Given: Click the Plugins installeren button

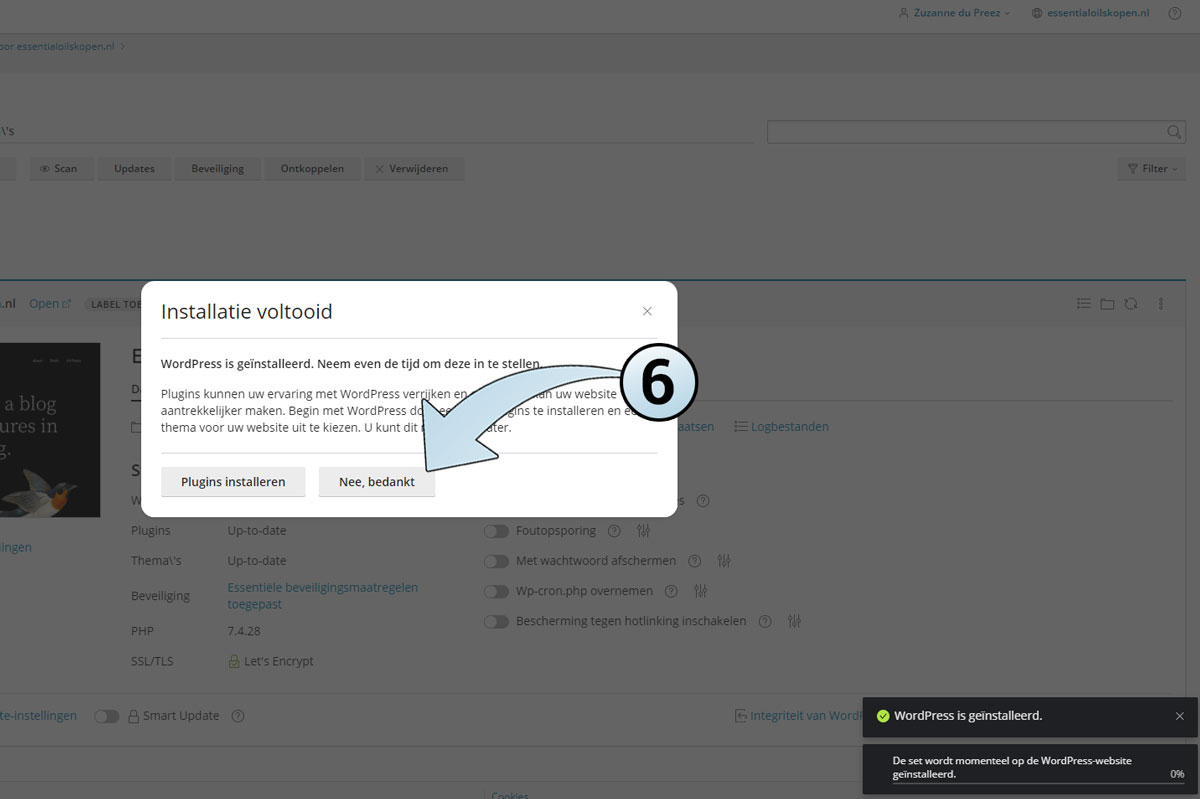Looking at the screenshot, I should tap(233, 482).
